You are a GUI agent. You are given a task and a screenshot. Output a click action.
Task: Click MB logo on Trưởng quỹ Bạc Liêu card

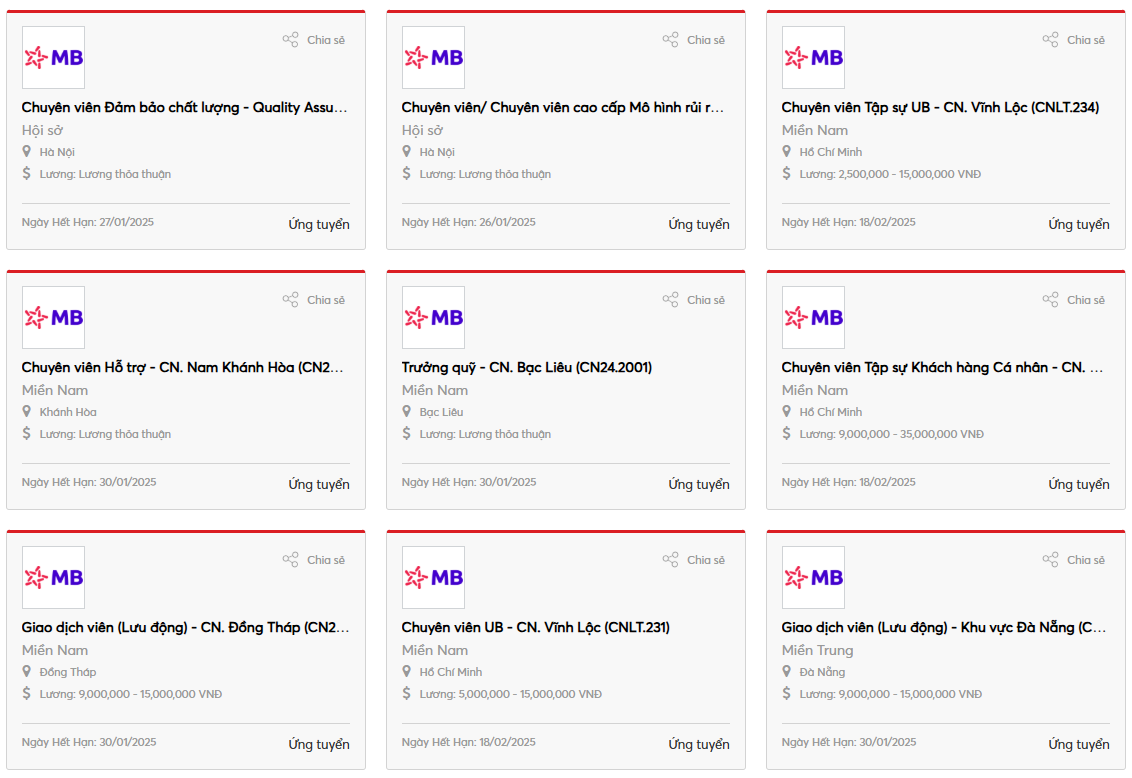433,318
